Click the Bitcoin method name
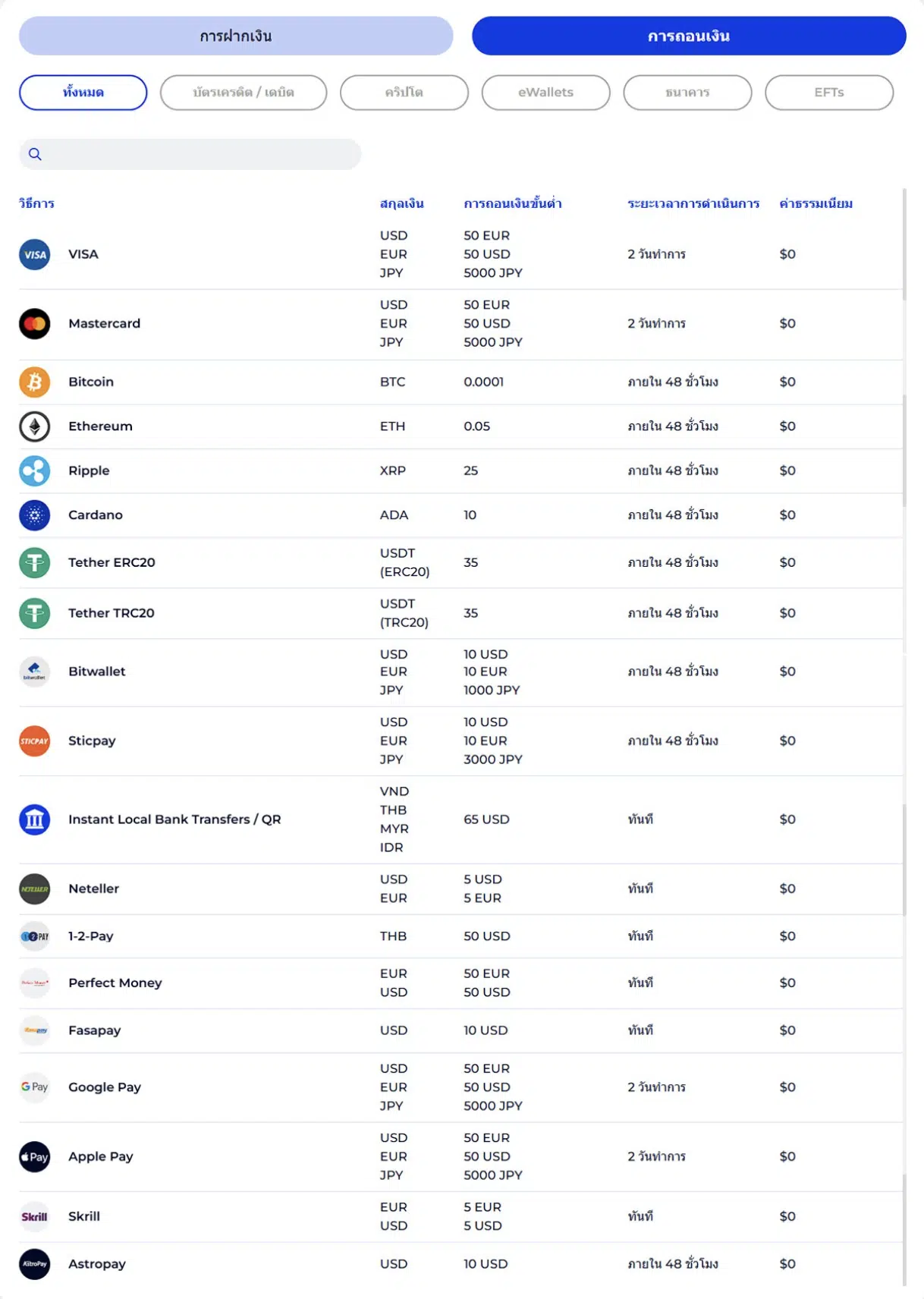924x1299 pixels. 91,382
